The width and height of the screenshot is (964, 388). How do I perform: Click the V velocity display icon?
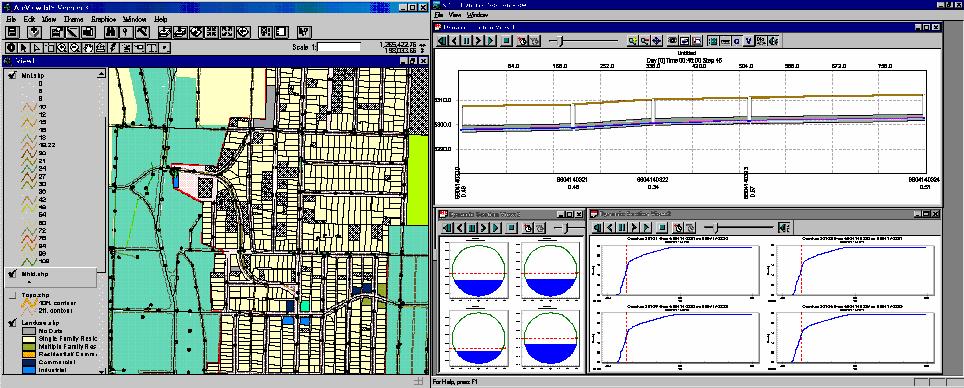pyautogui.click(x=748, y=41)
